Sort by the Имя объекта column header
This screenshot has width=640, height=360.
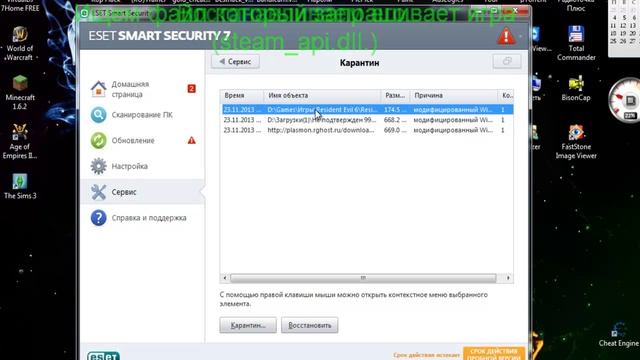coord(322,96)
